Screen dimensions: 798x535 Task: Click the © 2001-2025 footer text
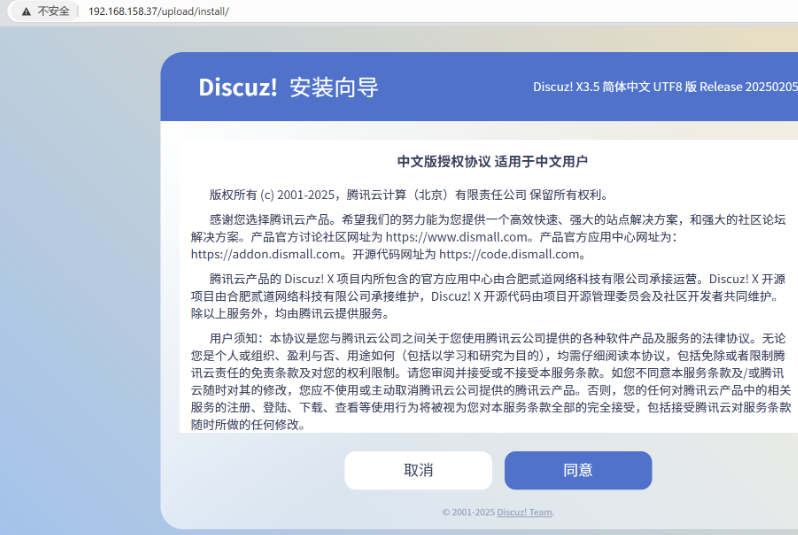[468, 512]
